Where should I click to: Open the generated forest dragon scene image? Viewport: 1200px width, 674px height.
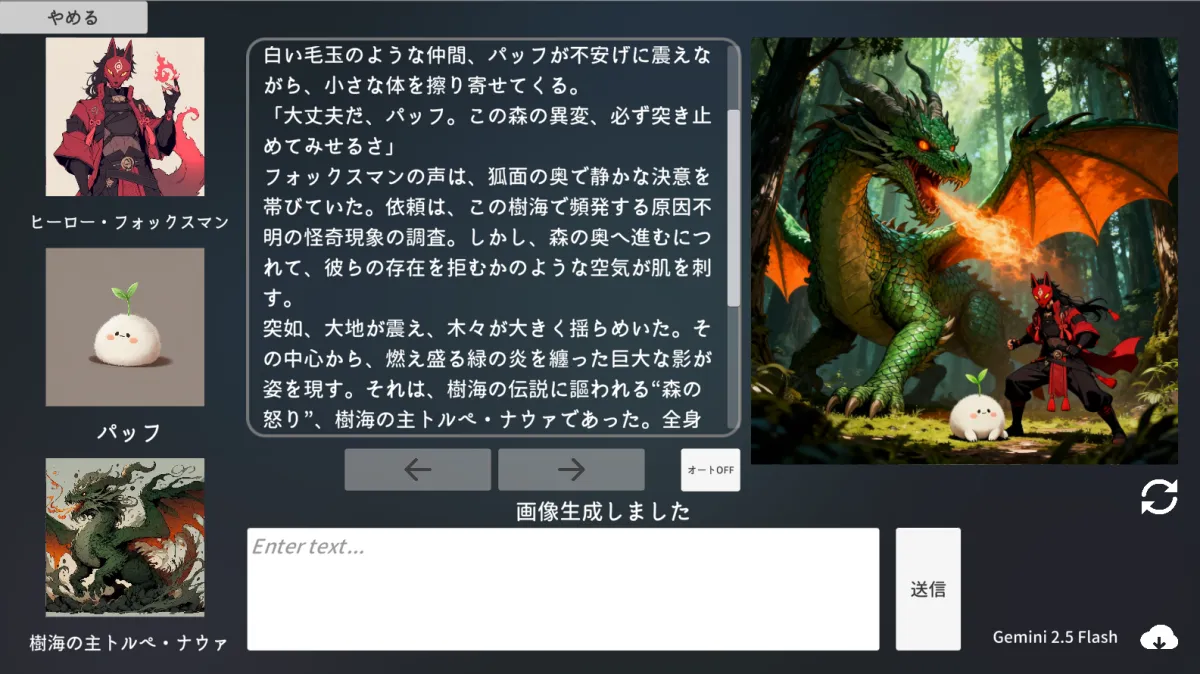[x=964, y=251]
